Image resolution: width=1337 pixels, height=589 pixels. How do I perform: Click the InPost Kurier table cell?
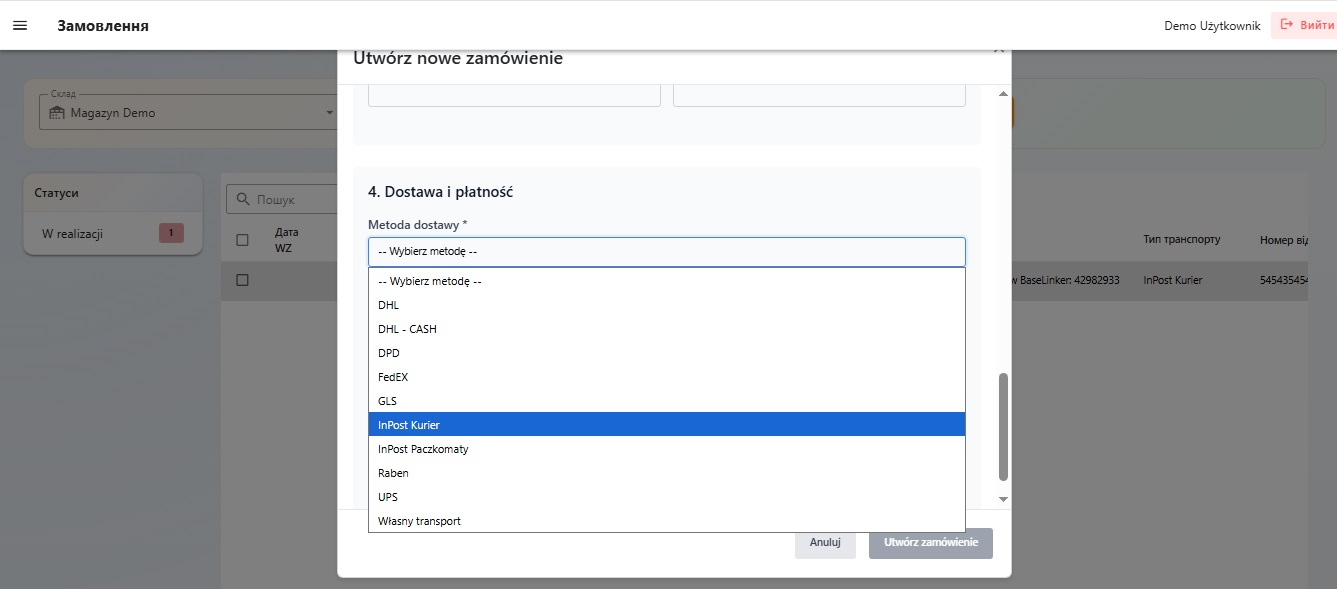1172,281
